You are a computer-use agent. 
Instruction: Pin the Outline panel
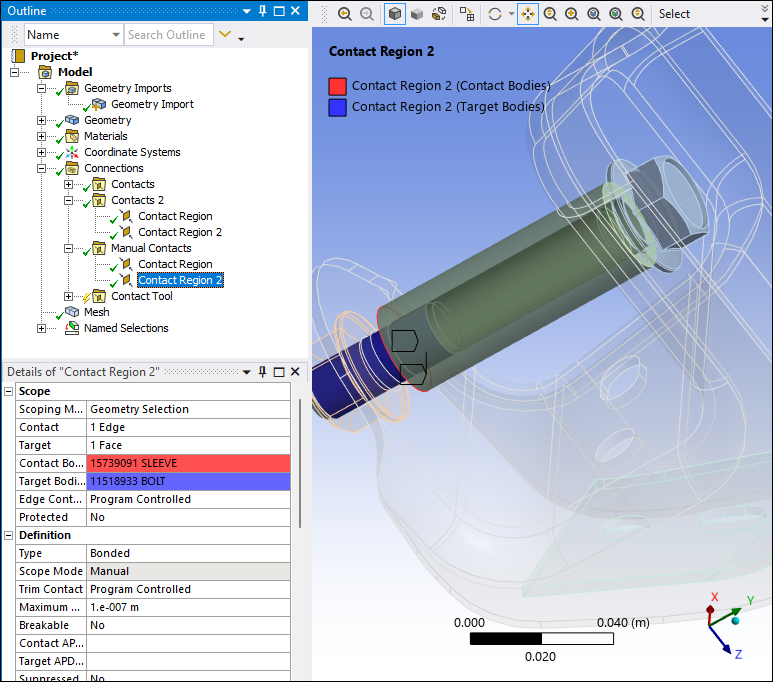[x=262, y=11]
